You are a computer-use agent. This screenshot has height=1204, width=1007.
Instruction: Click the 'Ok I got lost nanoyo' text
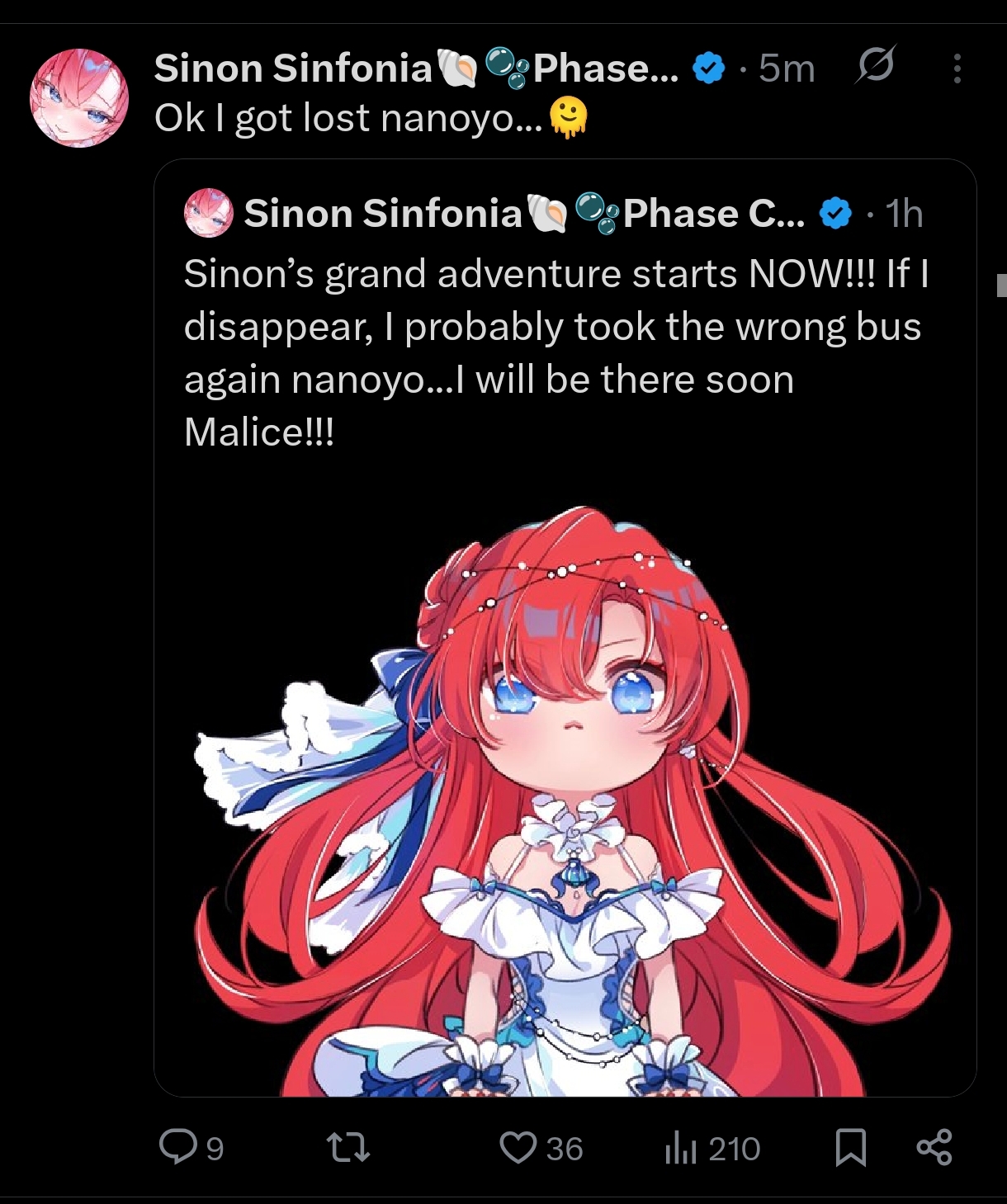(348, 118)
